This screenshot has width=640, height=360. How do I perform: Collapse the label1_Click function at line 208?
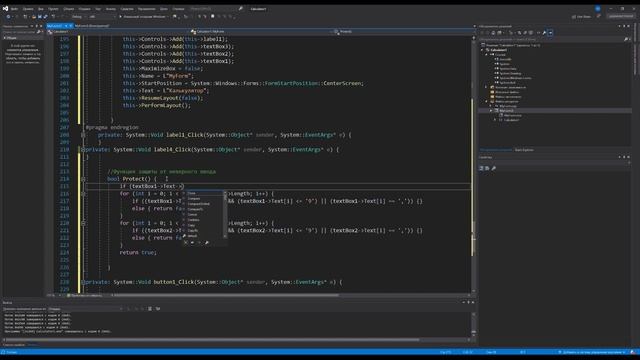point(83,135)
